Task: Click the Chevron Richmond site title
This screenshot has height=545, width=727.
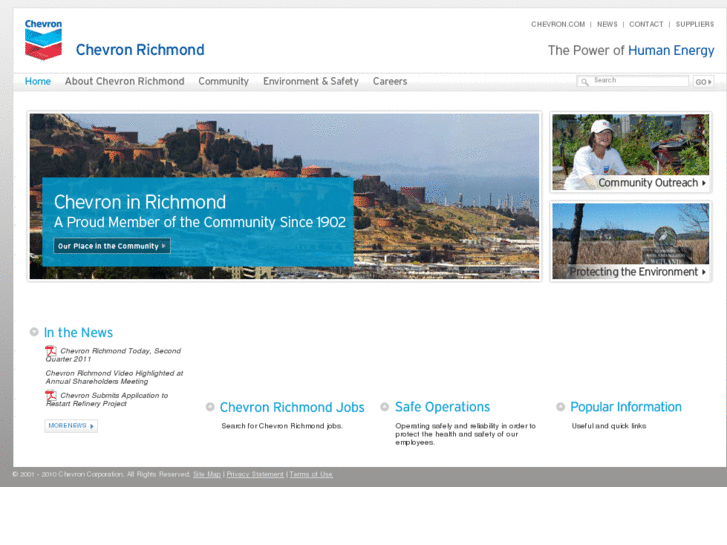Action: pyautogui.click(x=140, y=50)
